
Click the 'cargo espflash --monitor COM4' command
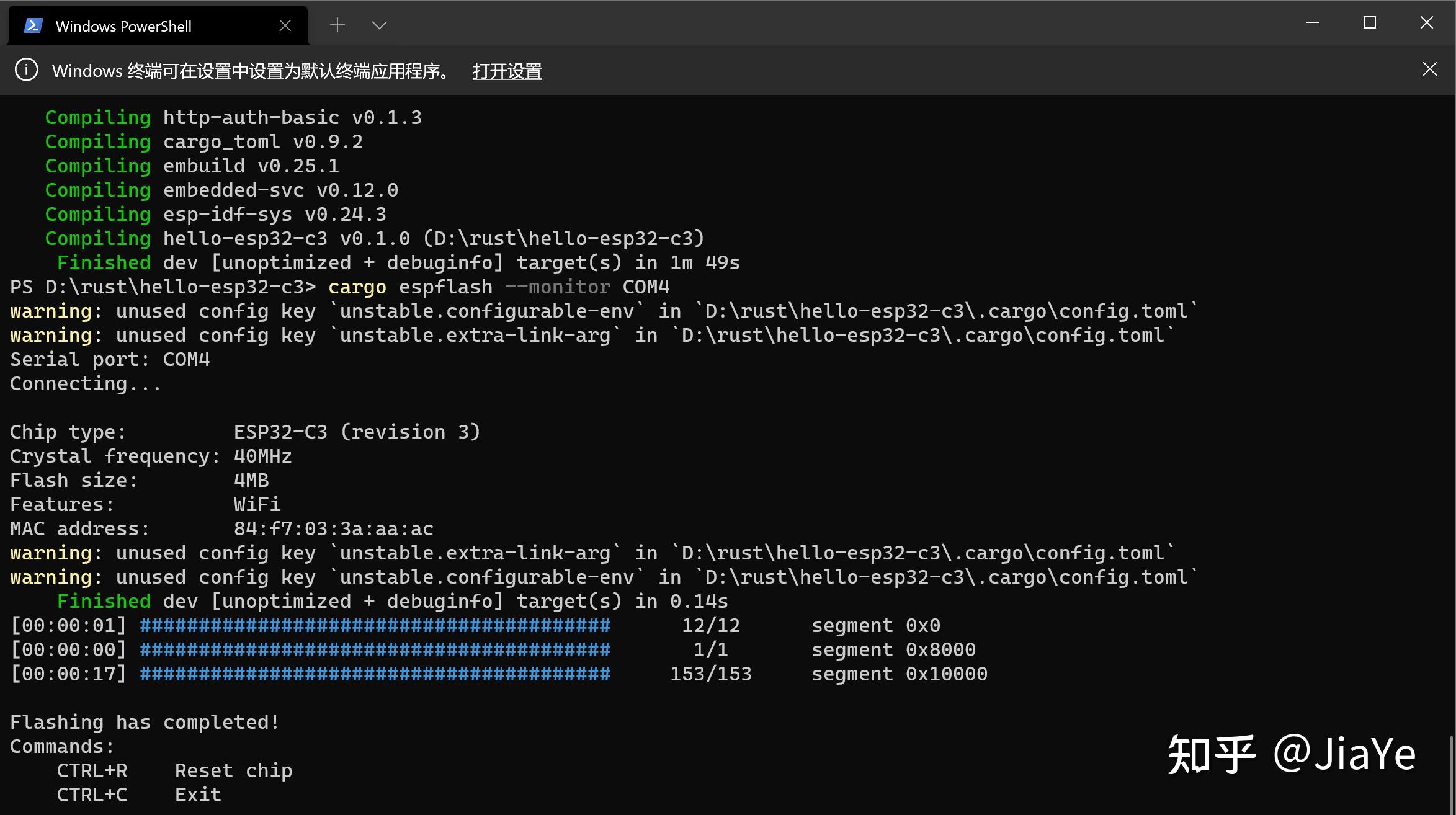(499, 287)
